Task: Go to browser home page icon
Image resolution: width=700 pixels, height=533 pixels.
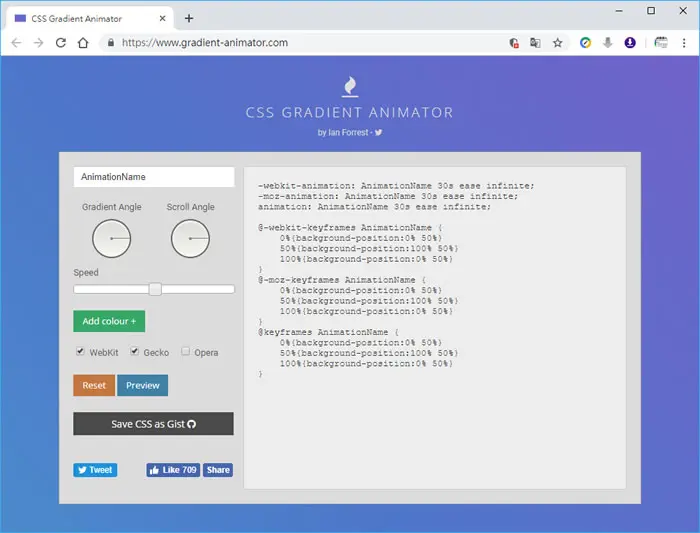Action: tap(83, 43)
